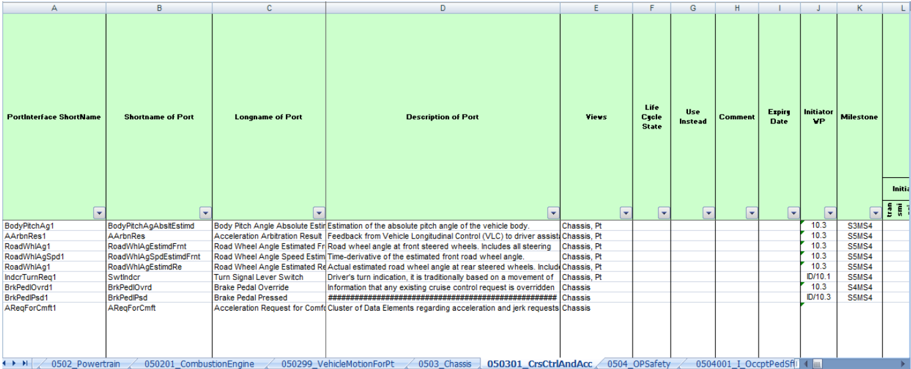Select Initiator VP cell ID/10.1

819,277
